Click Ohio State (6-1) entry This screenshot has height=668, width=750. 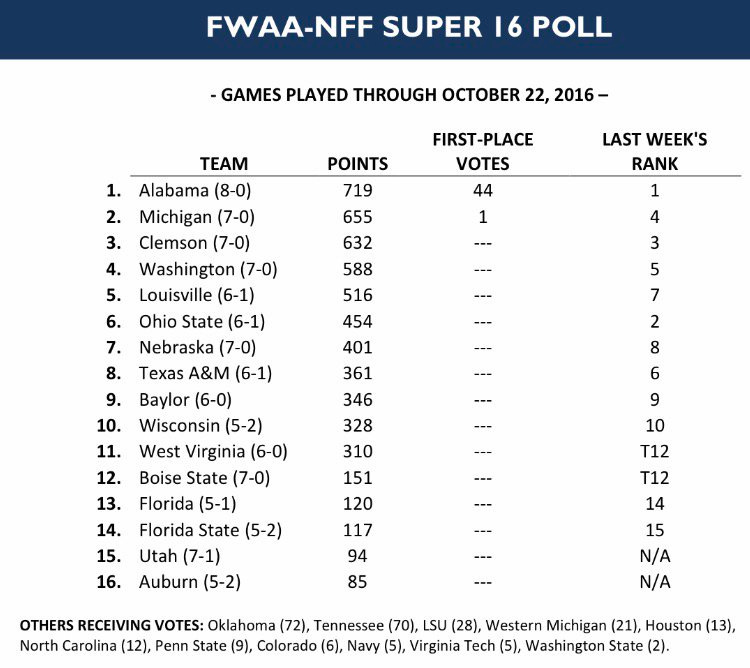click(202, 321)
